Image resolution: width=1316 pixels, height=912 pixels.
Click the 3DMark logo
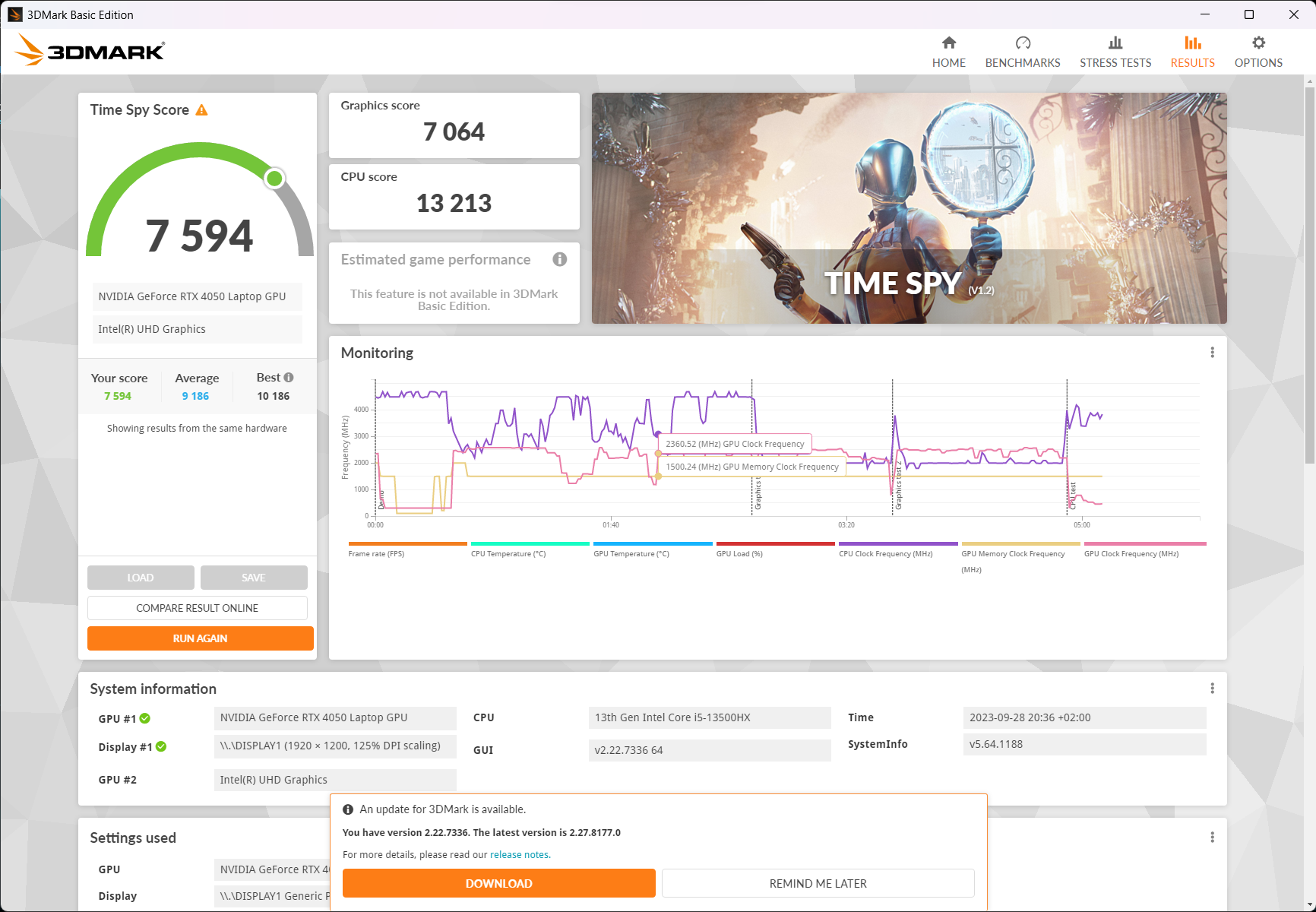pos(90,50)
